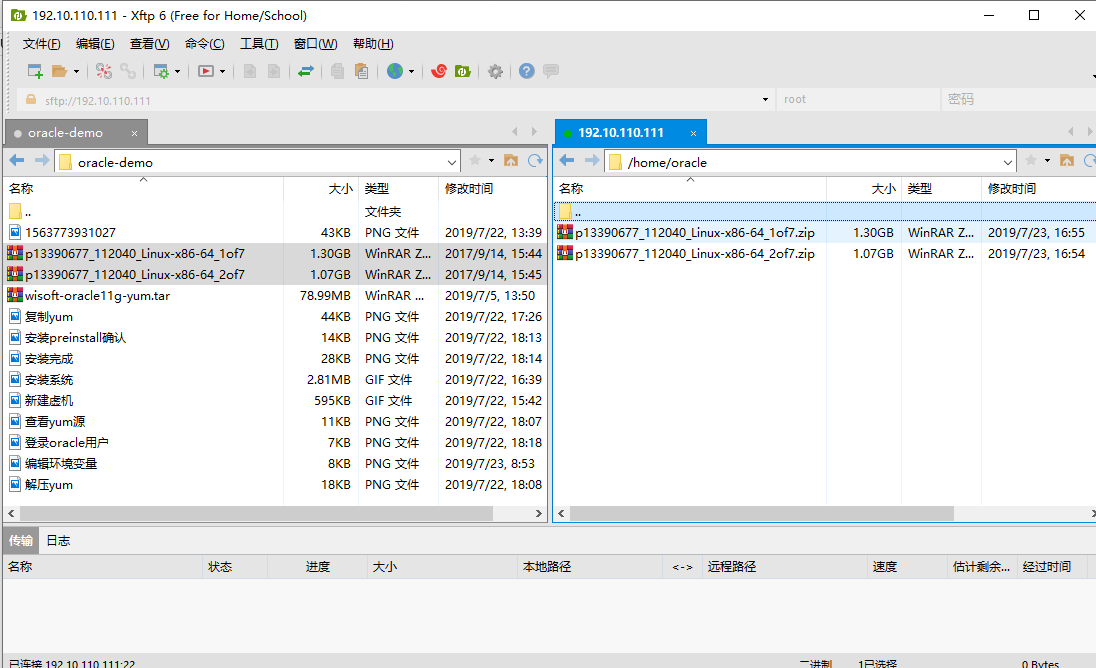This screenshot has height=668, width=1096.
Task: Open the local pane bookmark star dropdown
Action: point(491,161)
